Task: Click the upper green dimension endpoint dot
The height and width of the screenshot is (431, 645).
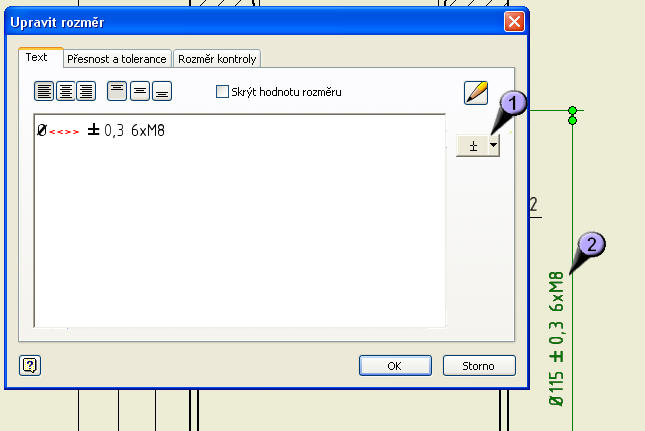Action: 573,110
